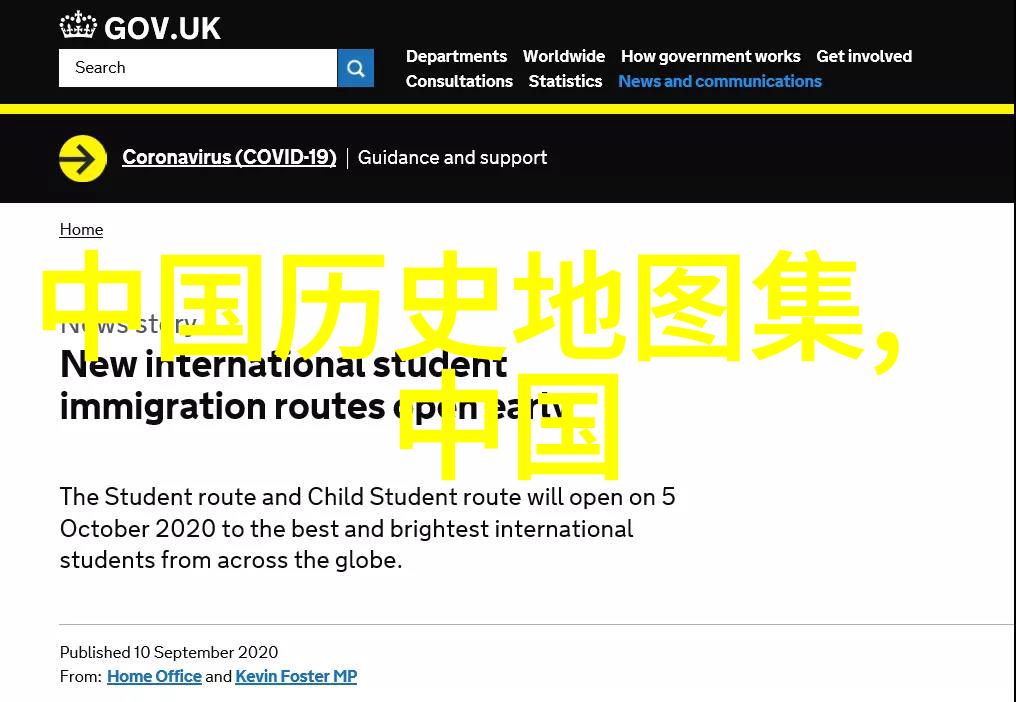Screen dimensions: 1016x702
Task: Open the Coronavirus (COVID-19) link
Action: (229, 157)
